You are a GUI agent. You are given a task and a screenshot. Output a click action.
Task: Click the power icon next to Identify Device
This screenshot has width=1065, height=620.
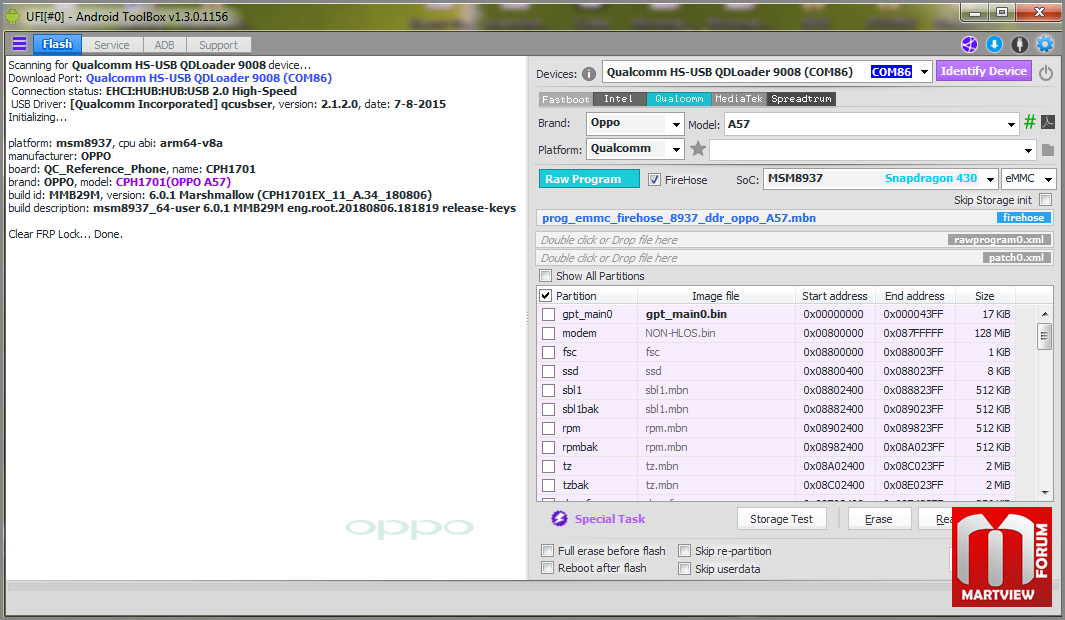1046,73
